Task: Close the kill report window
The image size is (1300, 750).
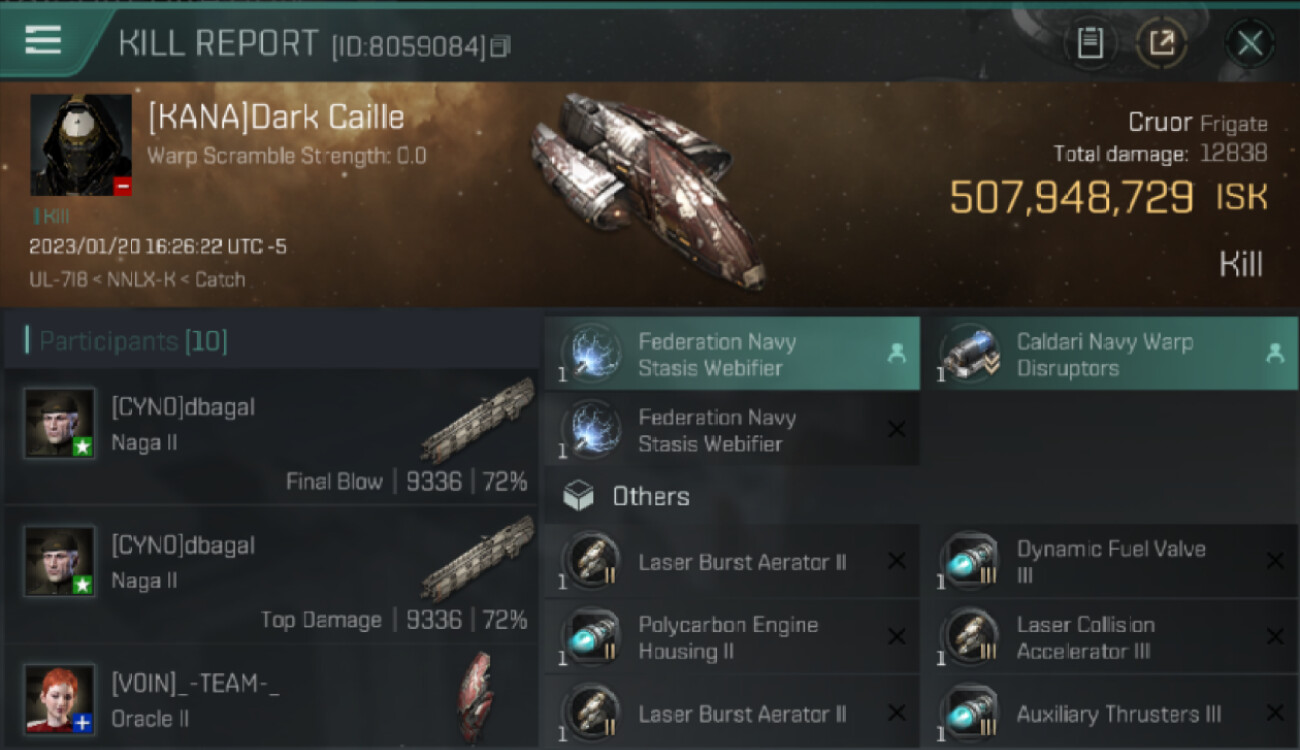Action: pyautogui.click(x=1250, y=43)
